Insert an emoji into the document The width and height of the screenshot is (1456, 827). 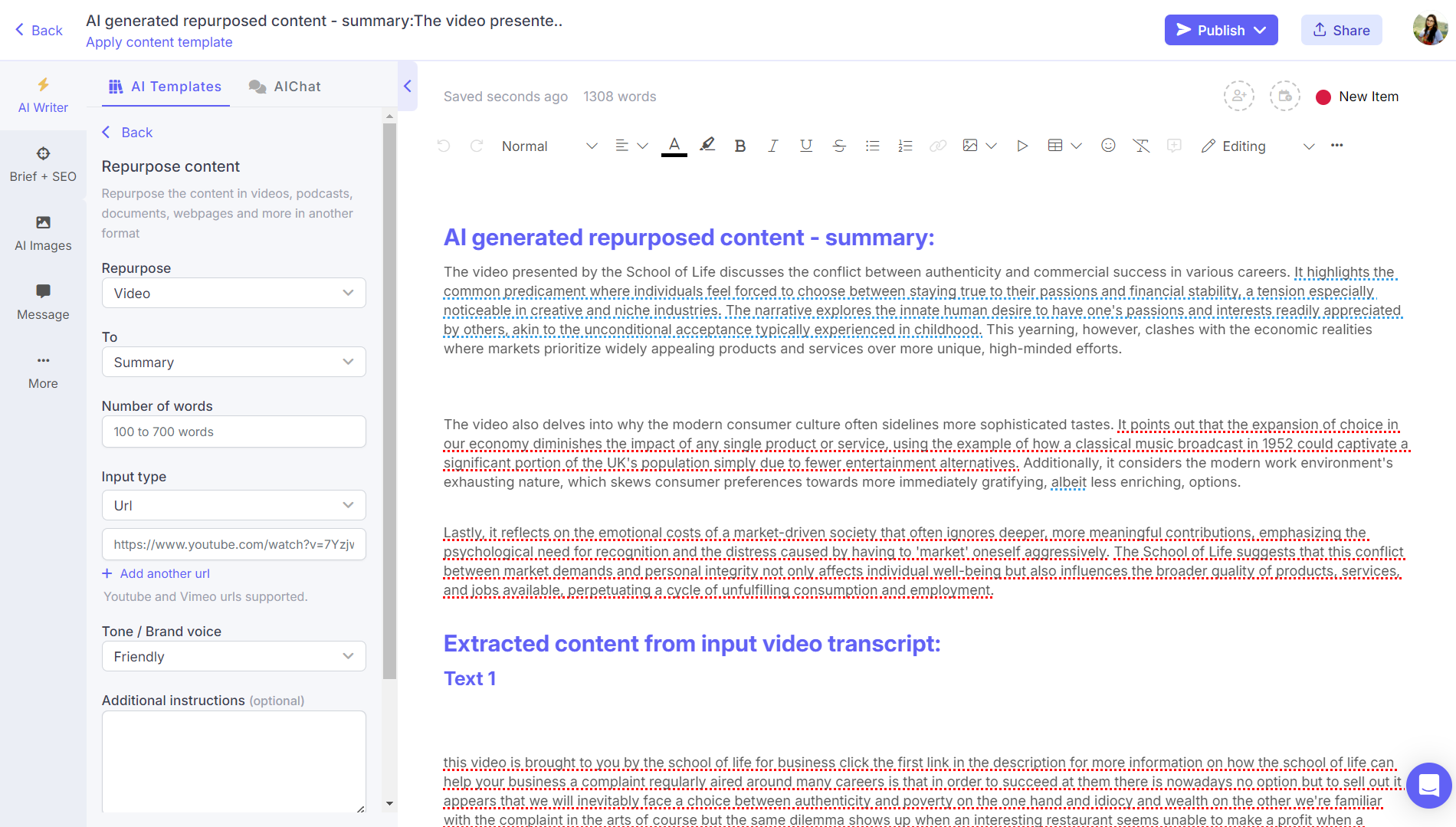(1108, 145)
